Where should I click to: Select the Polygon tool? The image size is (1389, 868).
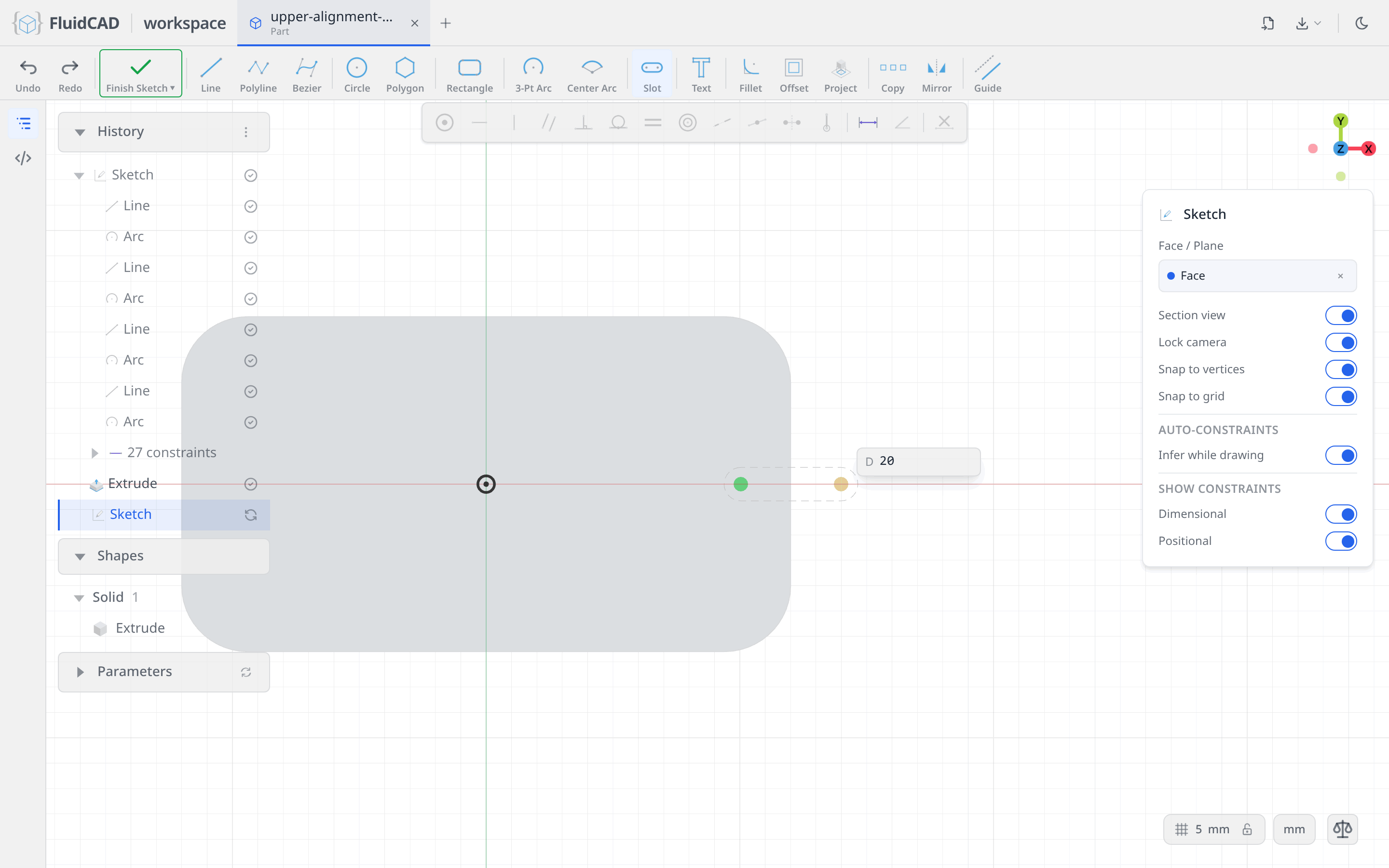(405, 75)
